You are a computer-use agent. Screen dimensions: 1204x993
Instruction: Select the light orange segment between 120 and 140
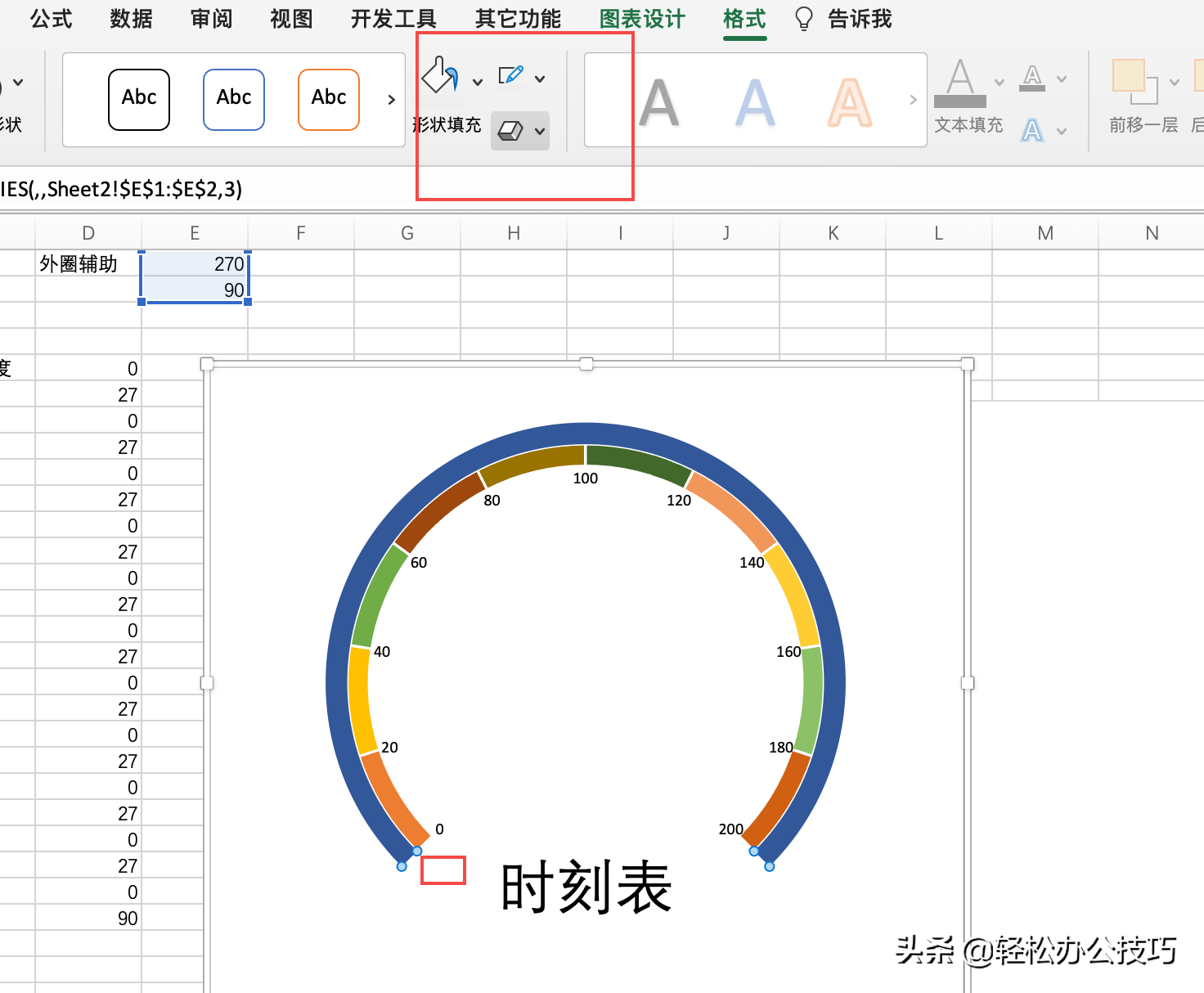(x=732, y=510)
